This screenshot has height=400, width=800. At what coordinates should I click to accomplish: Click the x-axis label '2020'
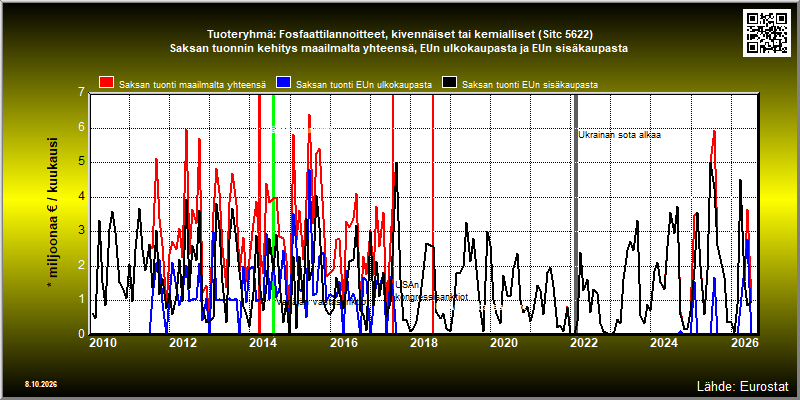[503, 342]
